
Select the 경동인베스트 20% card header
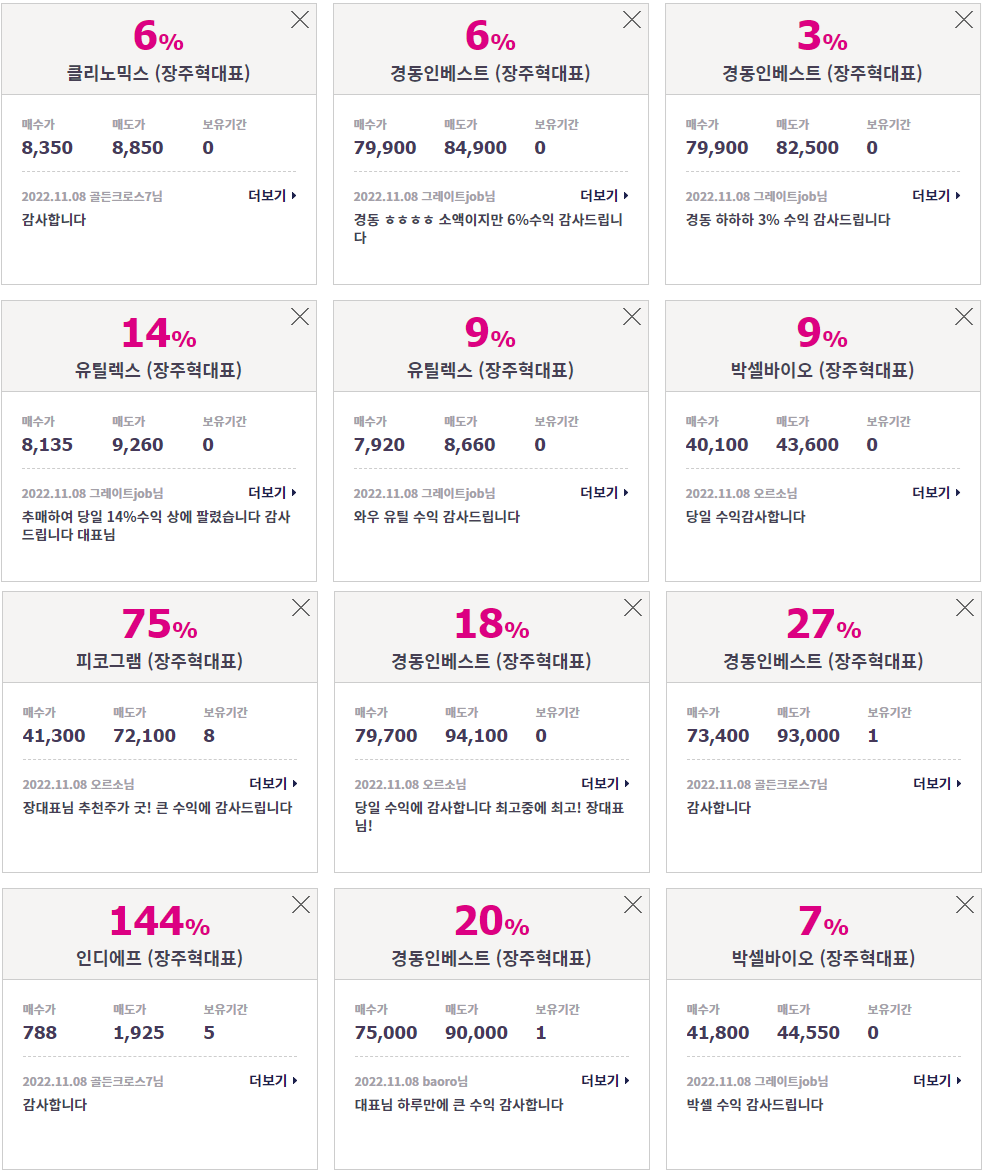coord(491,934)
